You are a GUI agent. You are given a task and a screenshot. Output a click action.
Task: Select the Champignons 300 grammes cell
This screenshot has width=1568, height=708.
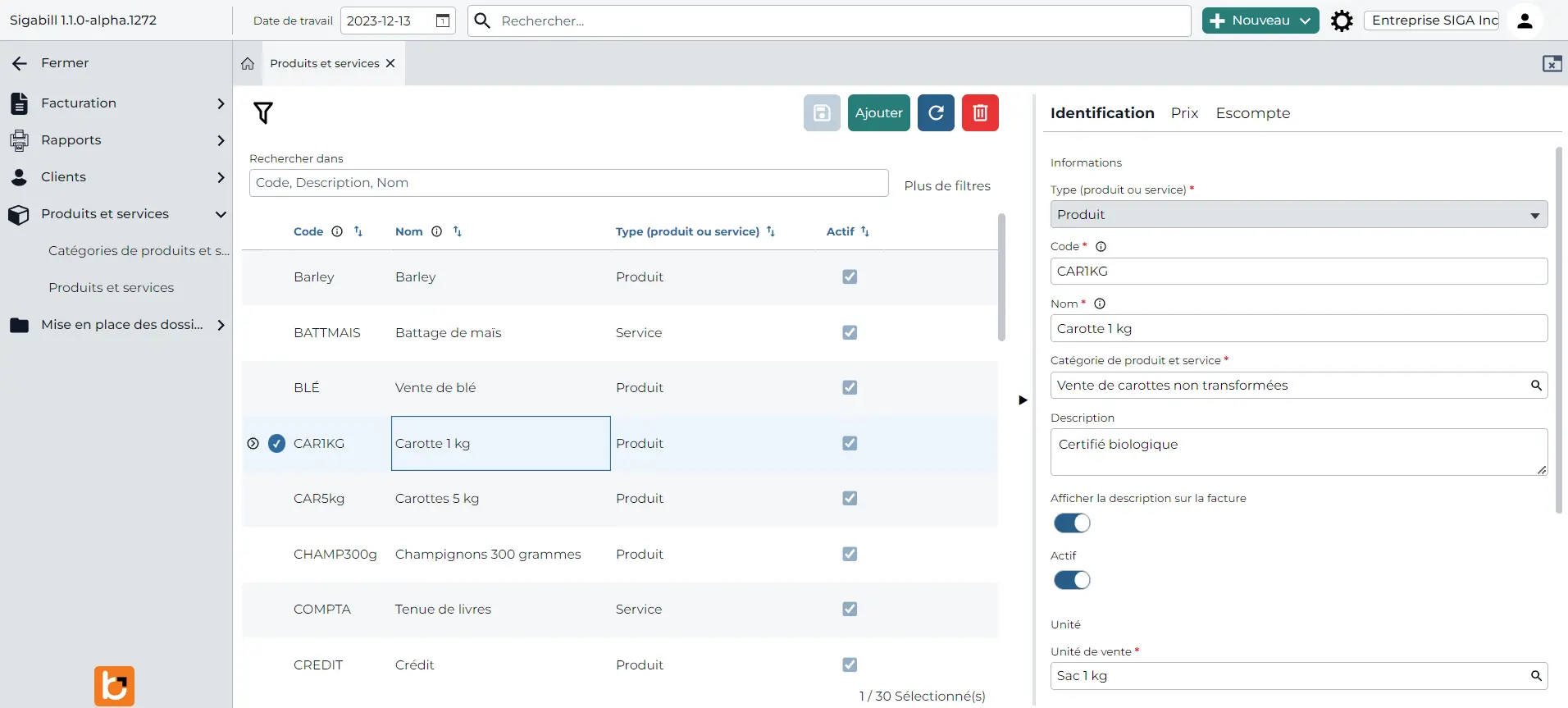point(501,555)
